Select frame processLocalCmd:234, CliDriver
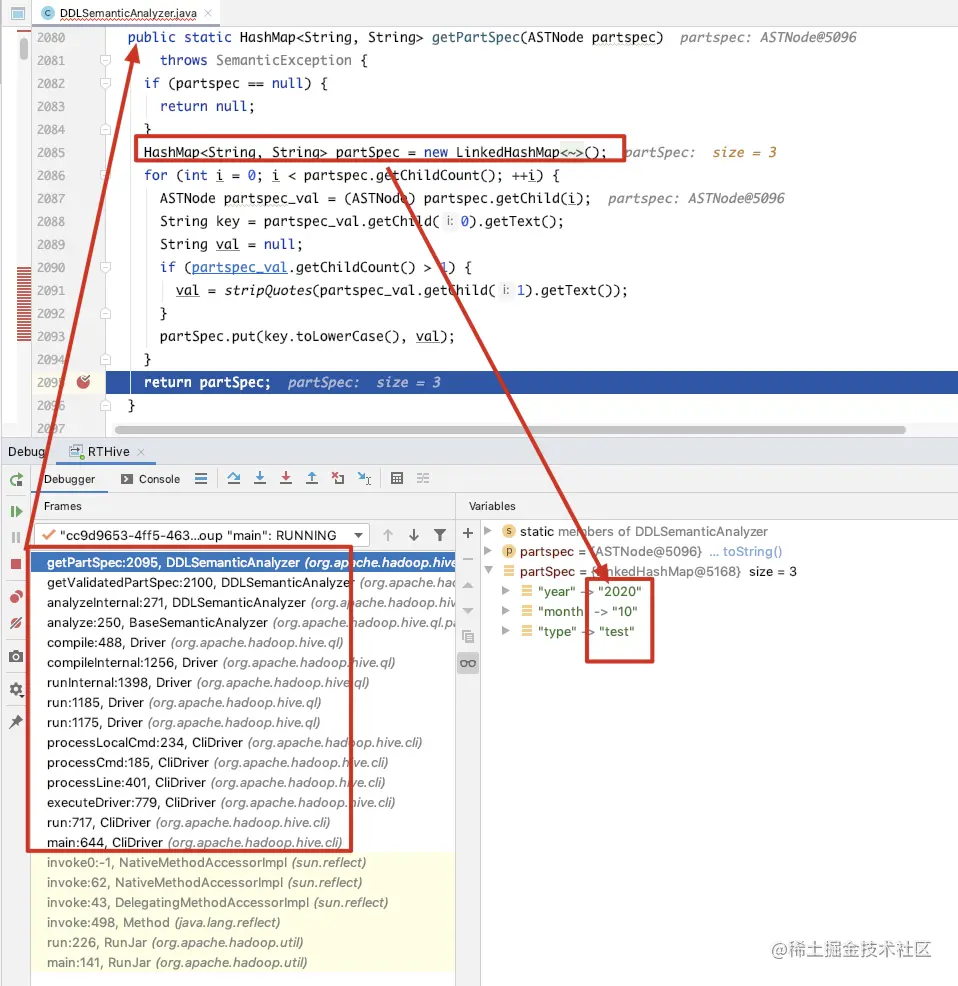 [x=243, y=743]
